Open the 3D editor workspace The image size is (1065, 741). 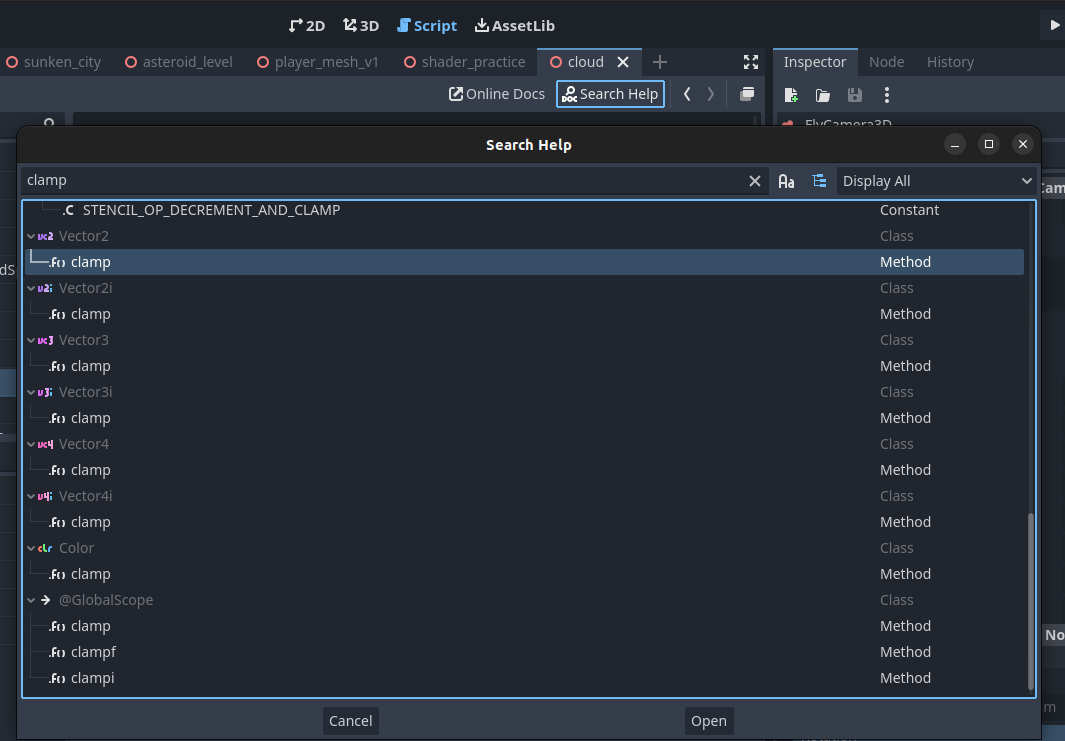click(359, 25)
